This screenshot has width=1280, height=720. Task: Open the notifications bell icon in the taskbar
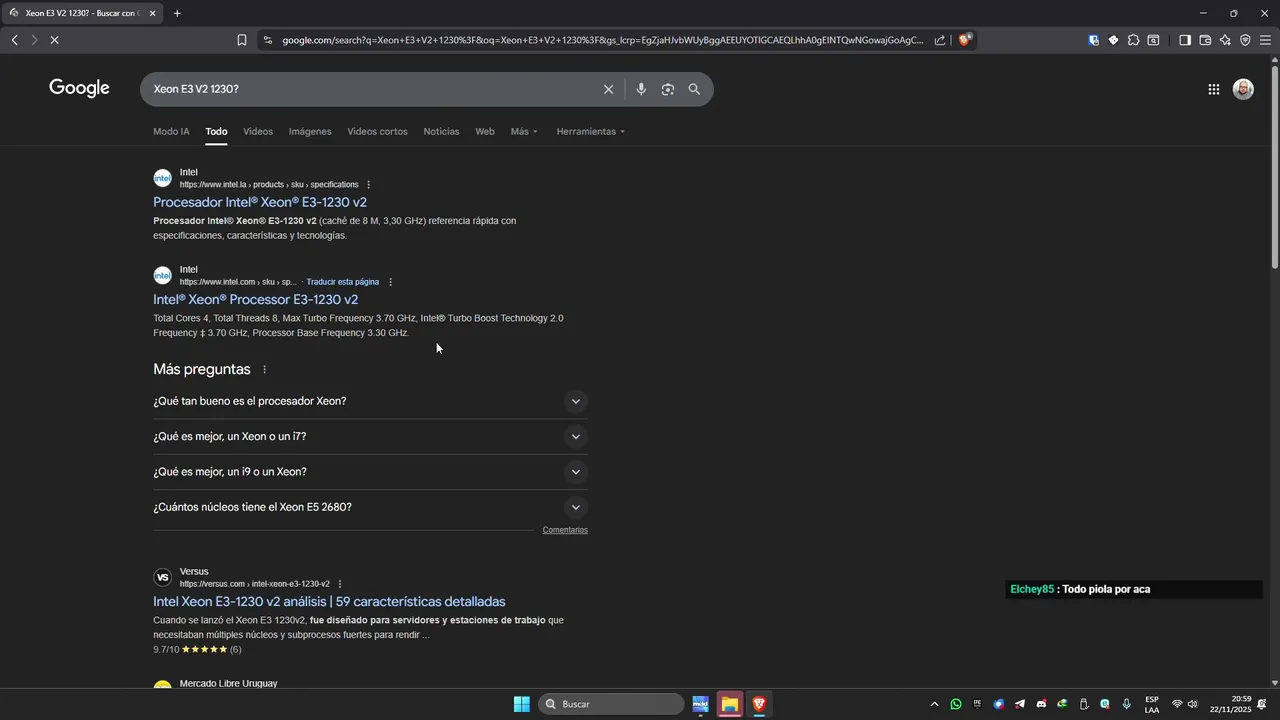click(x=1262, y=704)
